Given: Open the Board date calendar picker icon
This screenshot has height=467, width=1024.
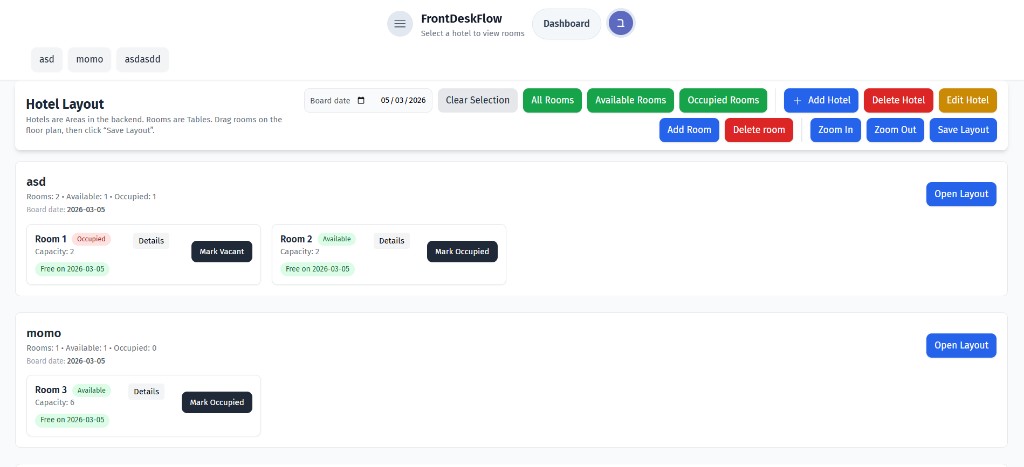Looking at the screenshot, I should point(361,101).
